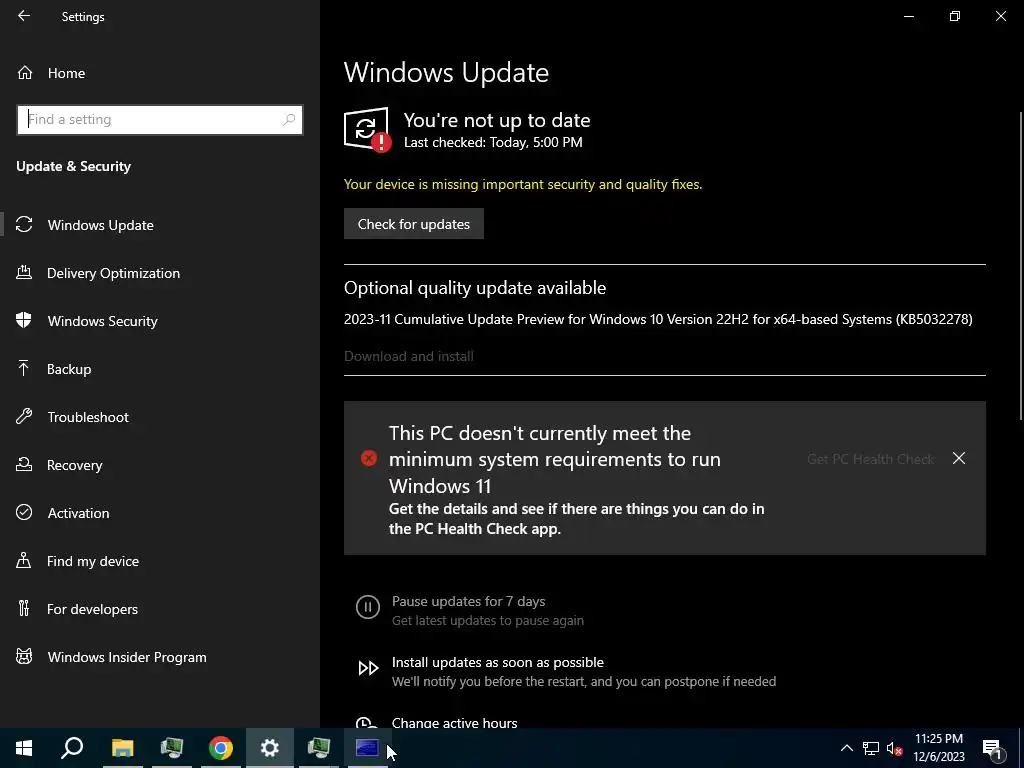Image resolution: width=1024 pixels, height=768 pixels.
Task: Click 'Your device is missing important' message
Action: point(523,184)
